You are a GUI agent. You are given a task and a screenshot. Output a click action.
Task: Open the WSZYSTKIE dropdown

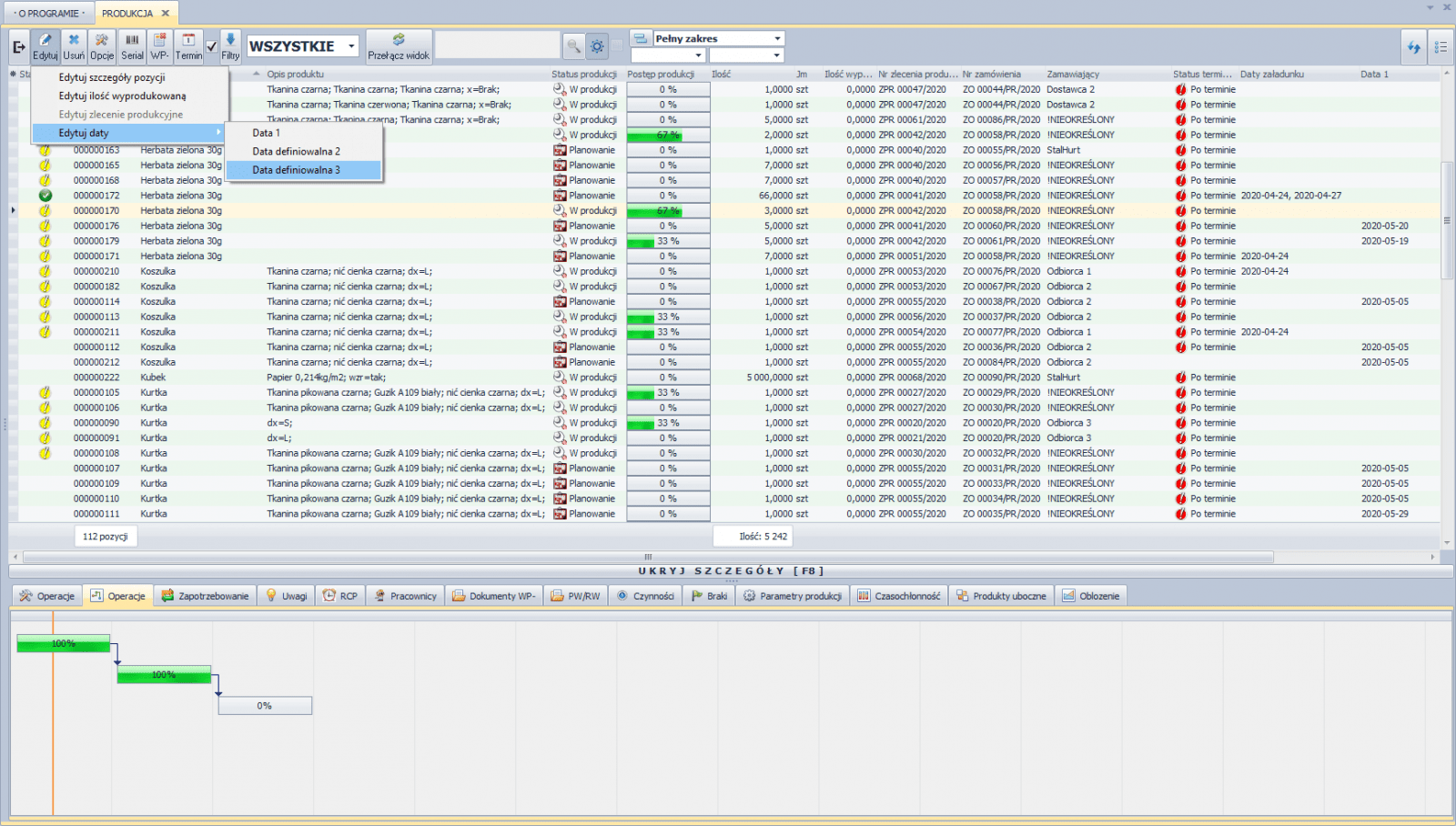[350, 46]
